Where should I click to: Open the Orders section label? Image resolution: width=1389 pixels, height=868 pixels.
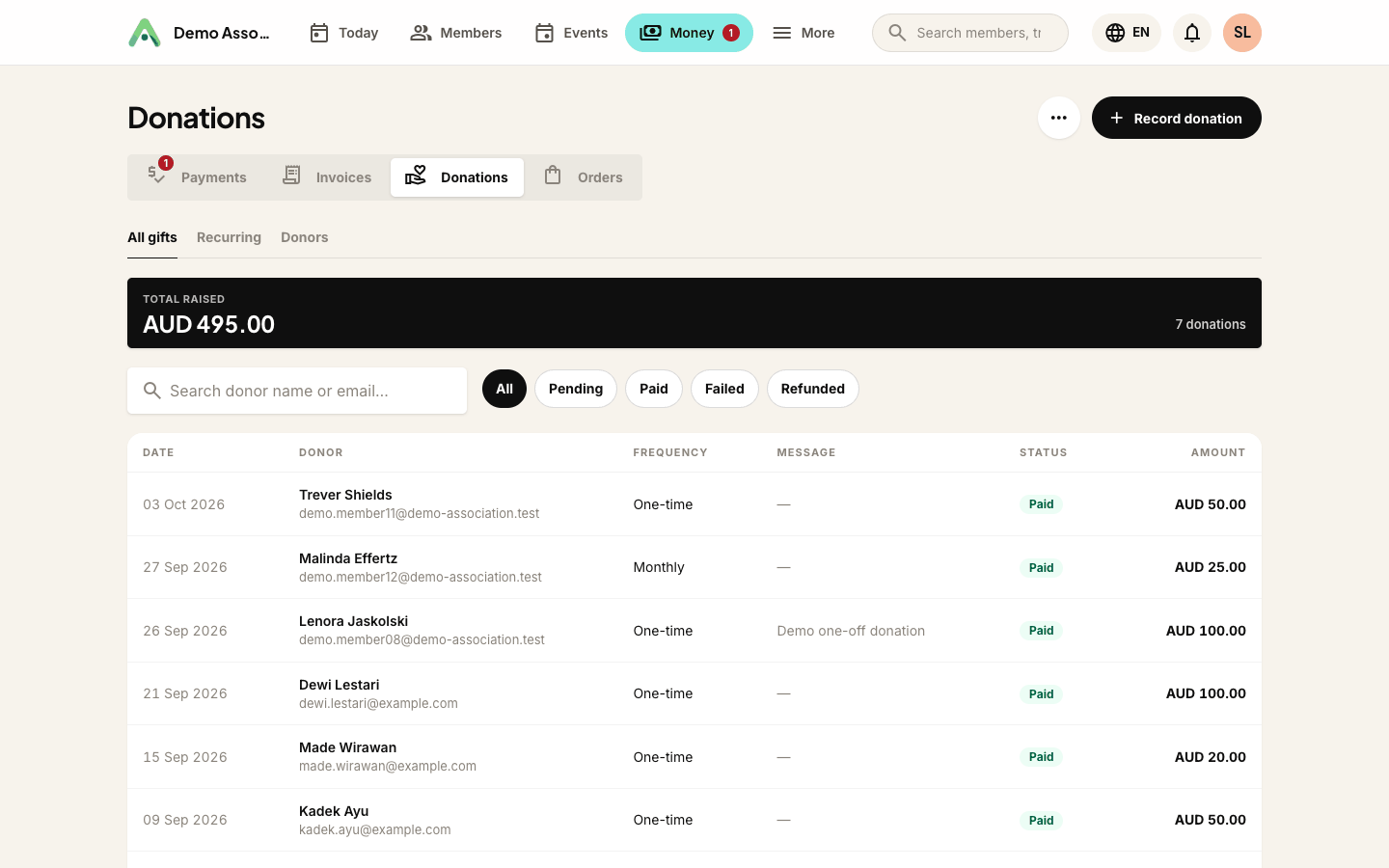(600, 177)
